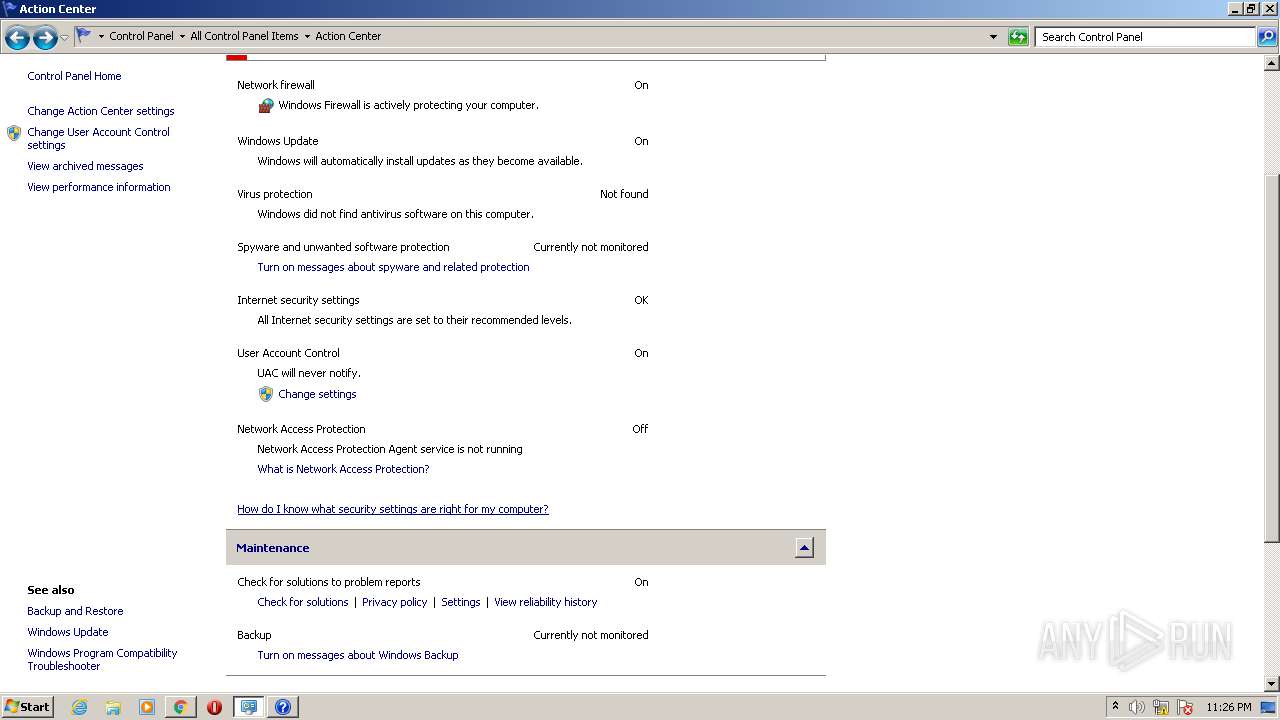Launch Opera browser from taskbar
The image size is (1280, 720).
[x=214, y=707]
